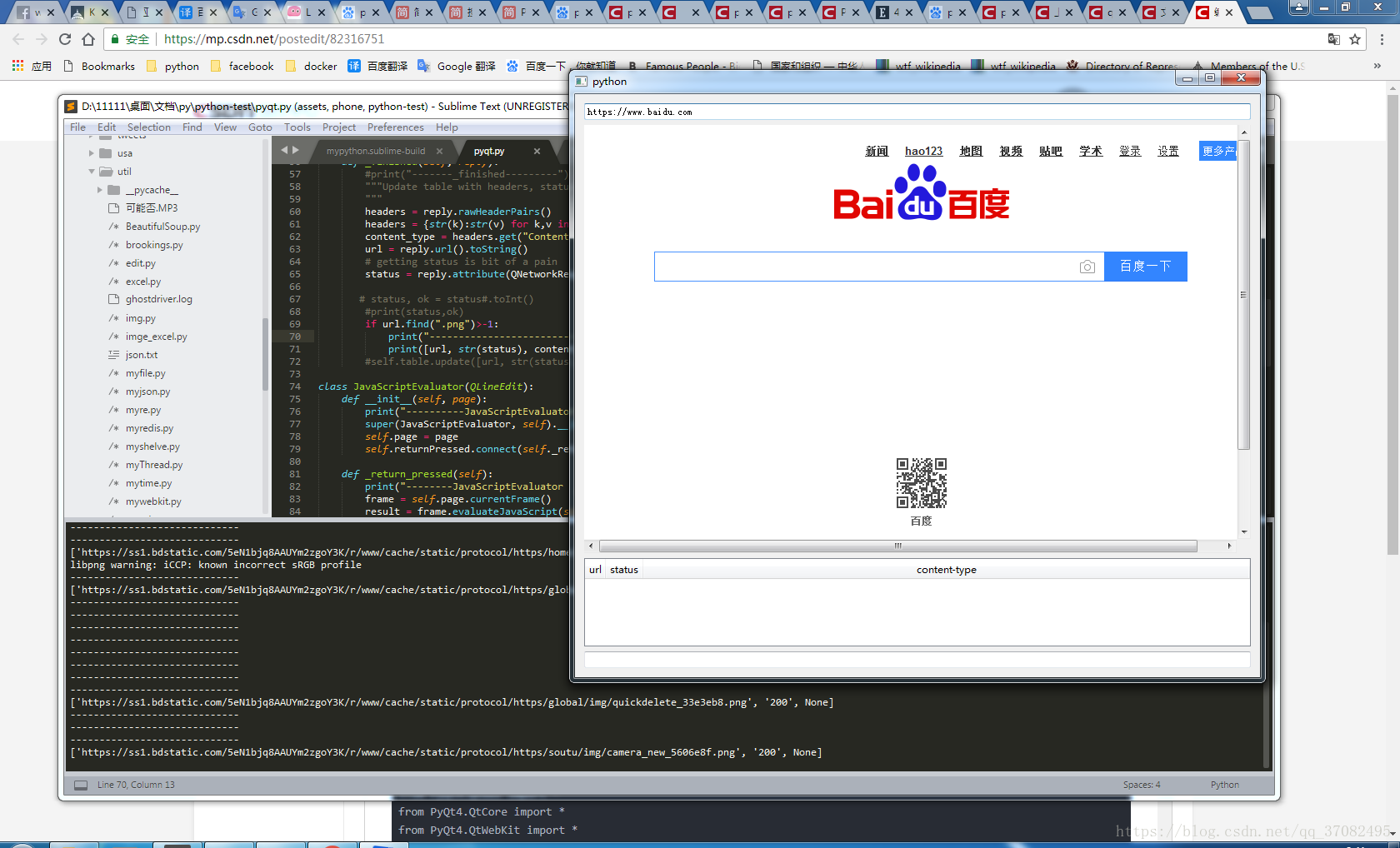Image resolution: width=1400 pixels, height=848 pixels.
Task: Click the Baidu logo in python window
Action: coord(922,193)
